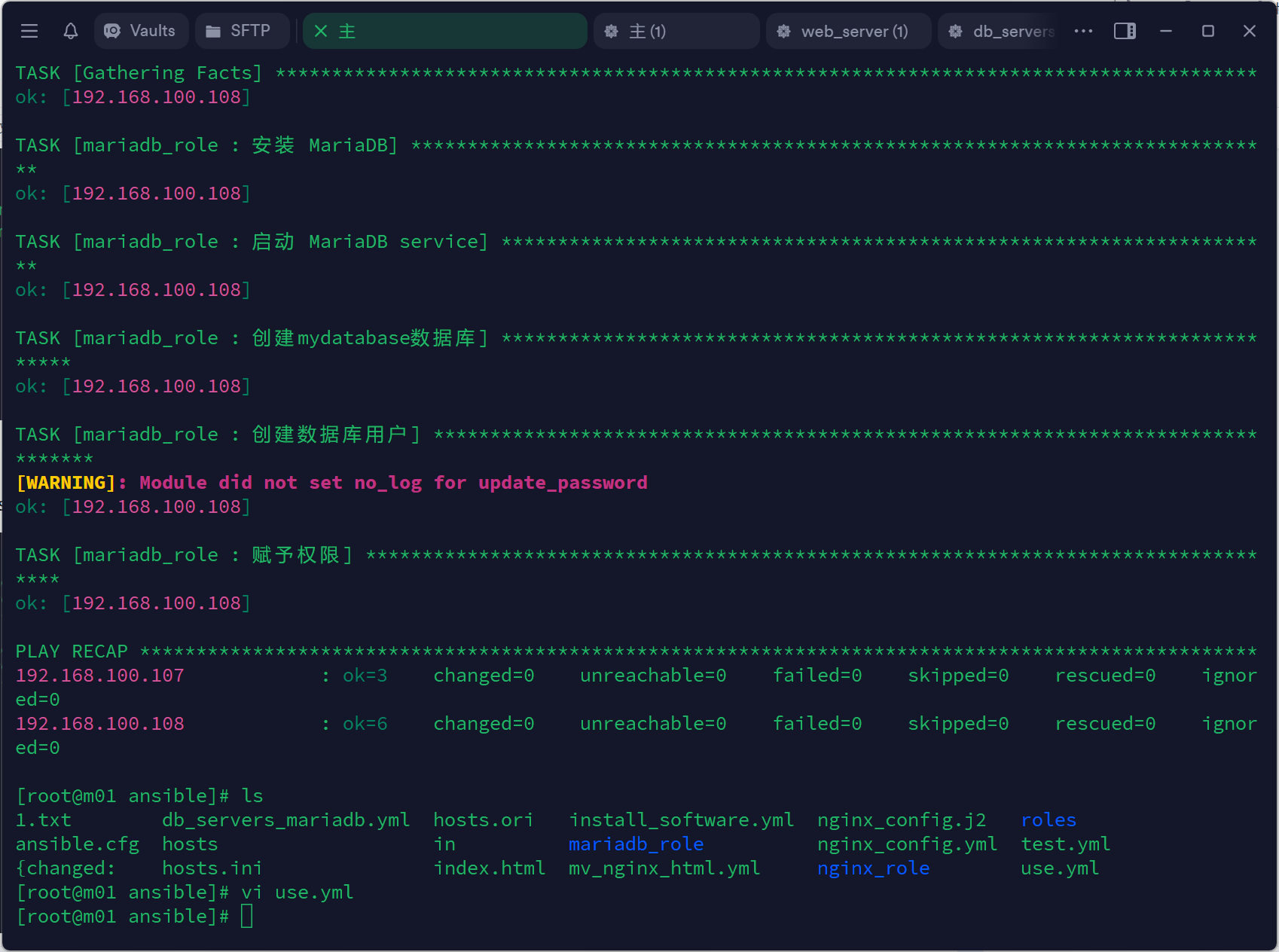Click 'mv_nginx_html.yml' file name
This screenshot has width=1279, height=952.
coord(664,868)
